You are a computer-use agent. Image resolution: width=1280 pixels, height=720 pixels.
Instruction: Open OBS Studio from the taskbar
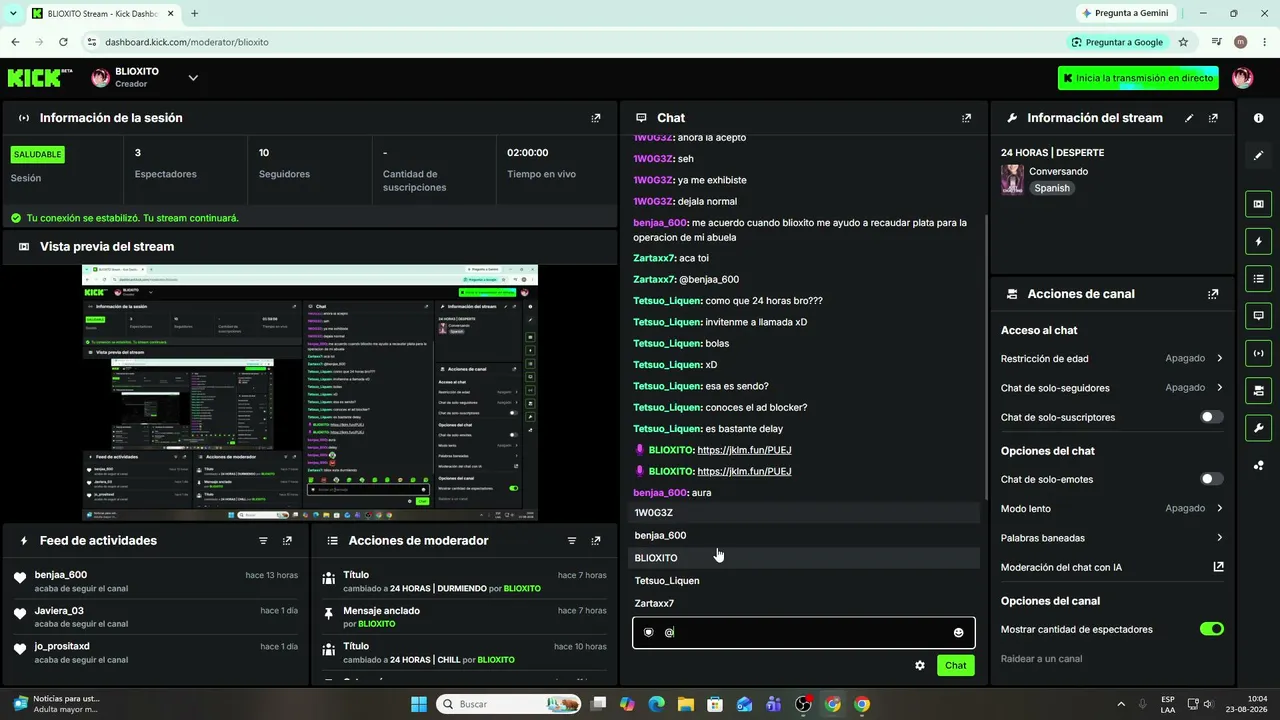(803, 704)
